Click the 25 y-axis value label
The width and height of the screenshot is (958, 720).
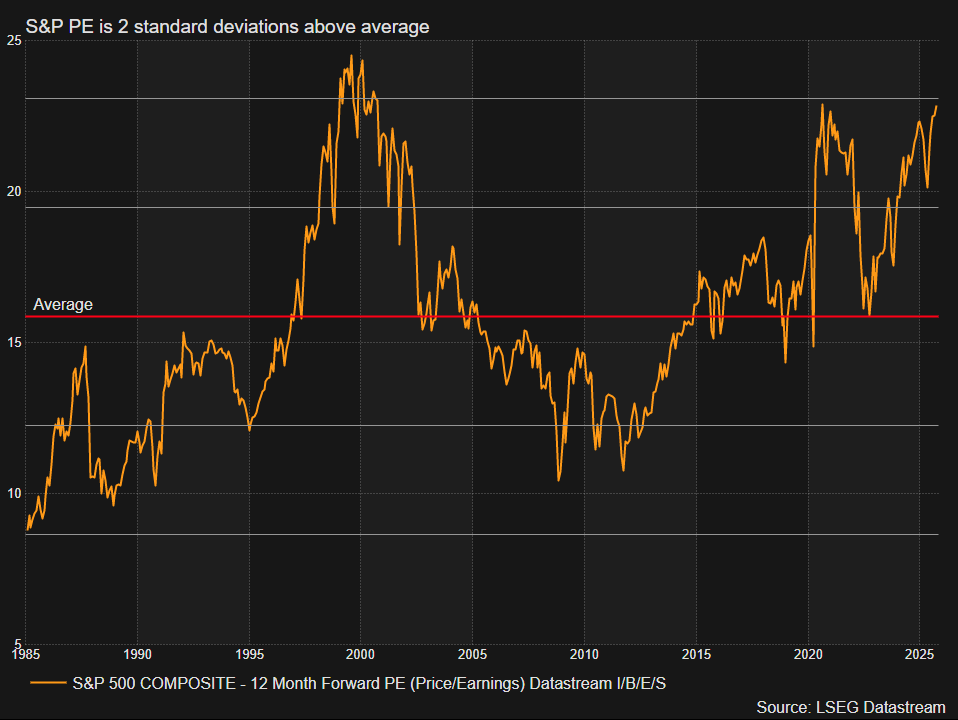[x=13, y=40]
